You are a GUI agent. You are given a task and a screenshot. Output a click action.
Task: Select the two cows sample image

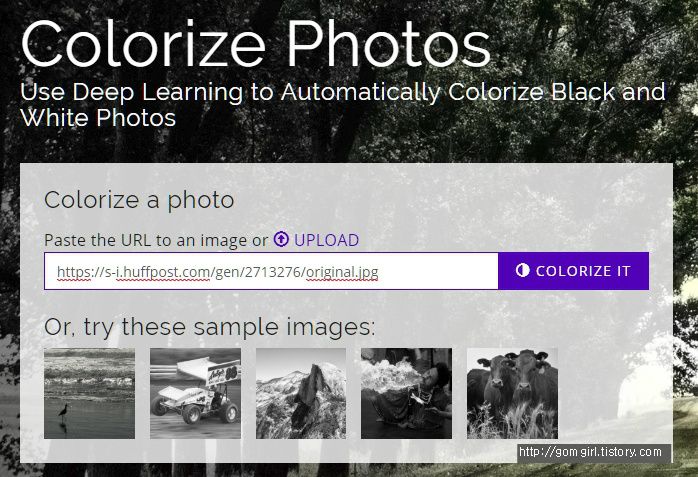coord(512,393)
